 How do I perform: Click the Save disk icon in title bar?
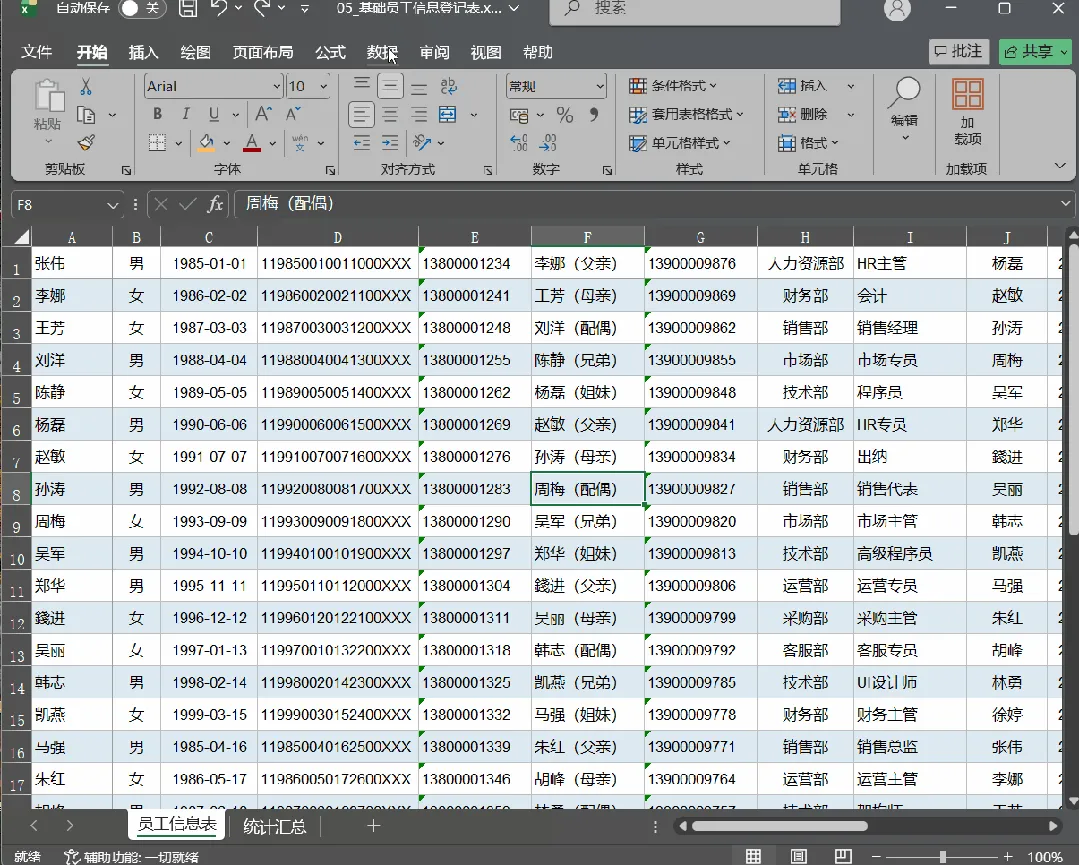coord(188,8)
